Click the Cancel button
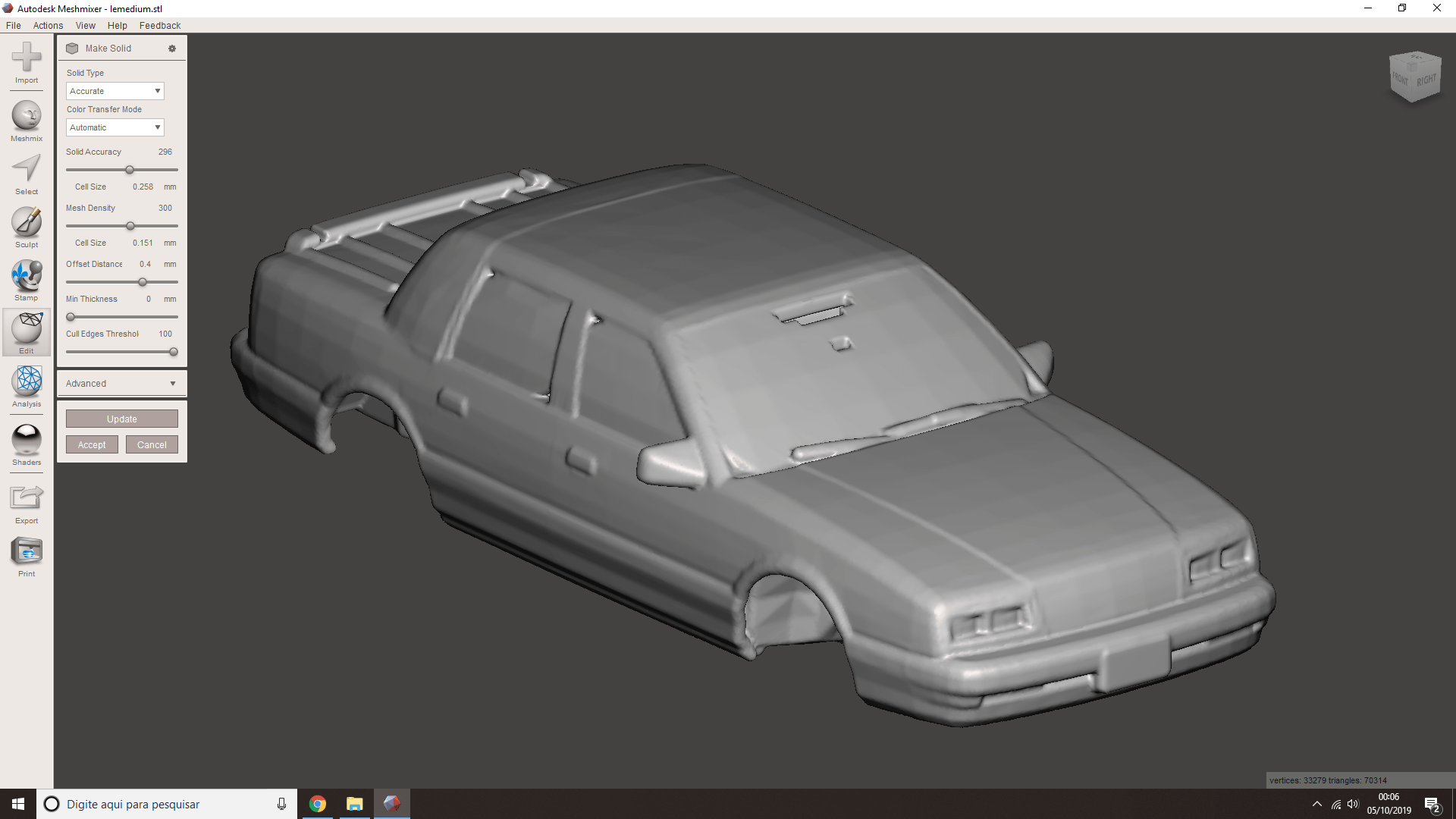The image size is (1456, 819). tap(152, 445)
